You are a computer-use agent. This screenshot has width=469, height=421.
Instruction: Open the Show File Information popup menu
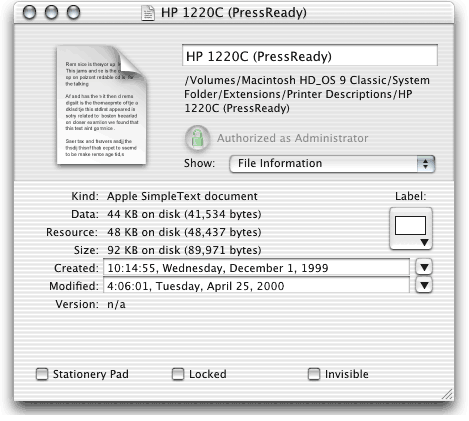click(332, 164)
